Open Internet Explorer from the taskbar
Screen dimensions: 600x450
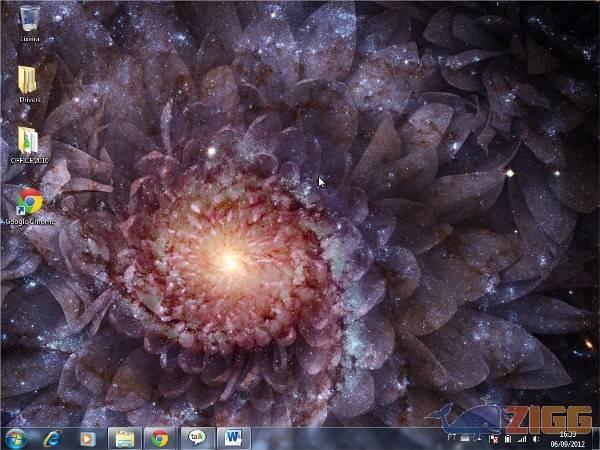pos(52,439)
